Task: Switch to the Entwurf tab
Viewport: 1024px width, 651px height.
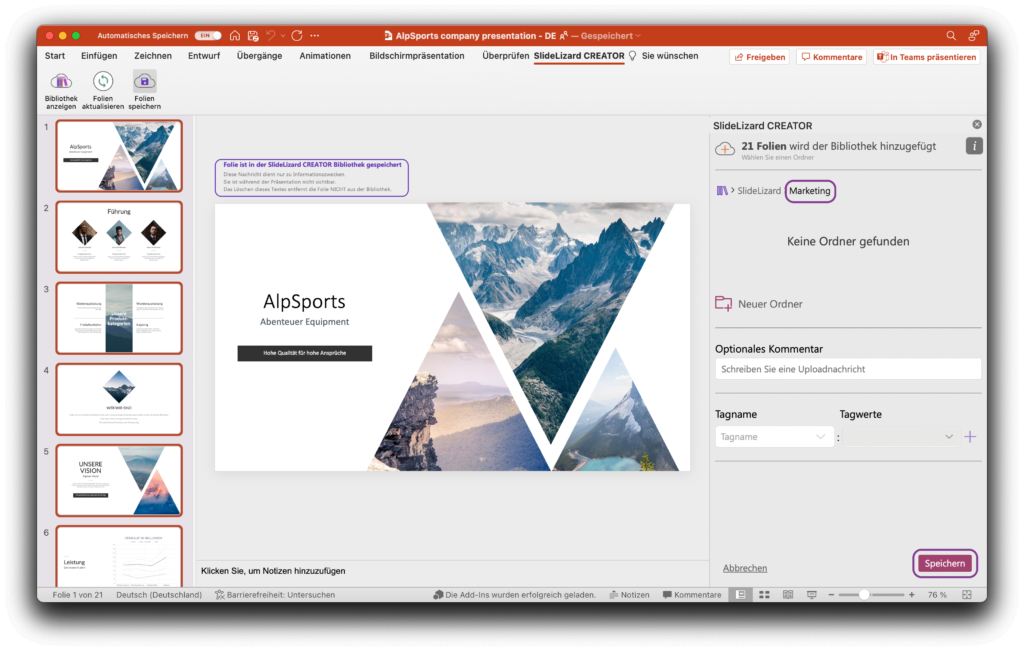Action: (204, 56)
